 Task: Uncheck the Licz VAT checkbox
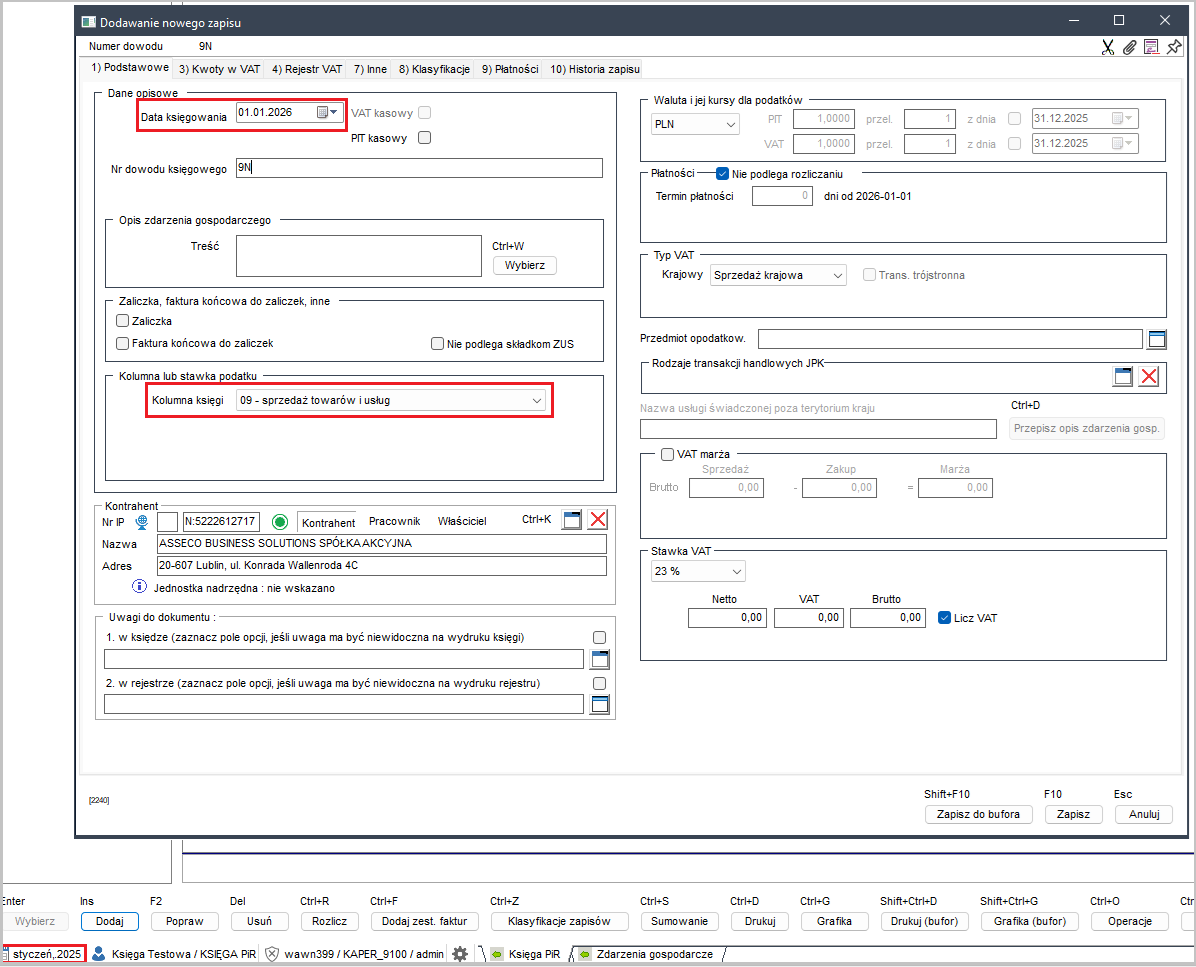[945, 618]
